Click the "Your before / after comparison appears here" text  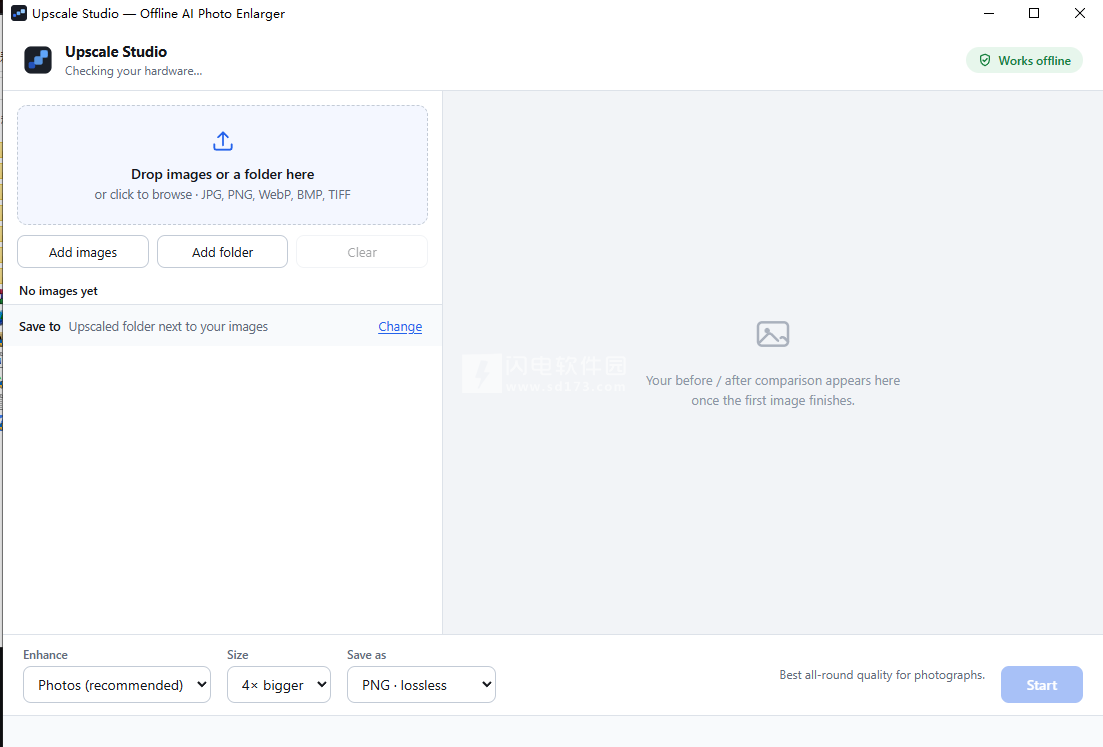point(772,381)
